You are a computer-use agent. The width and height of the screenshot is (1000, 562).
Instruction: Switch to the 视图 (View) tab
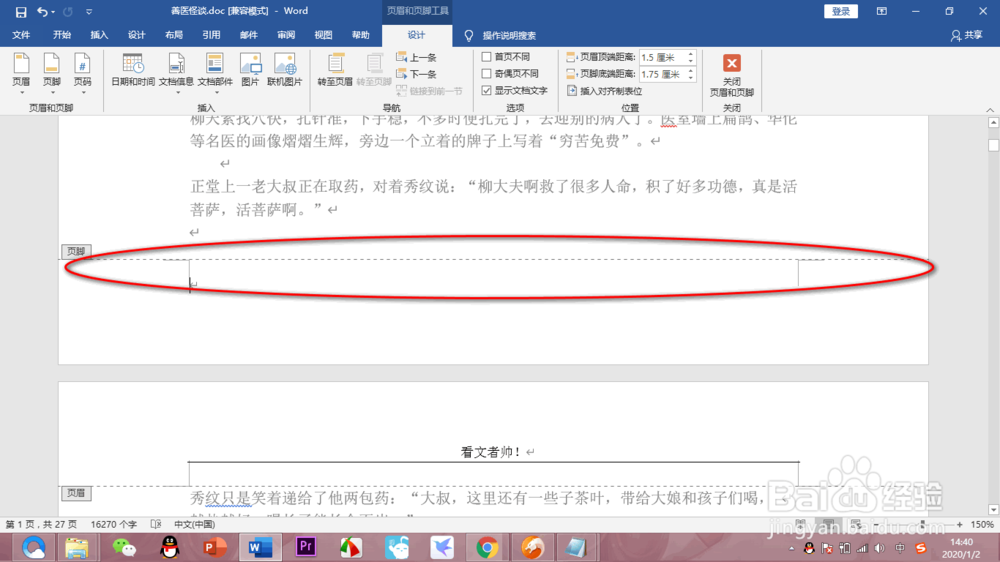point(323,35)
